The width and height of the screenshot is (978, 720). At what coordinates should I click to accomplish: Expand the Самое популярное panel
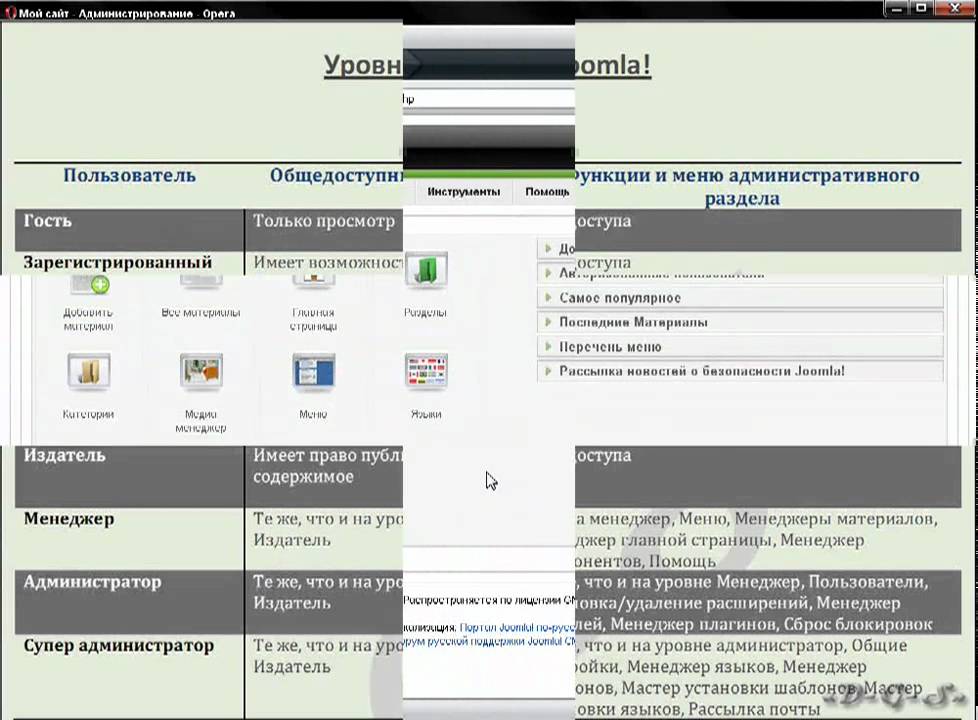pos(740,298)
